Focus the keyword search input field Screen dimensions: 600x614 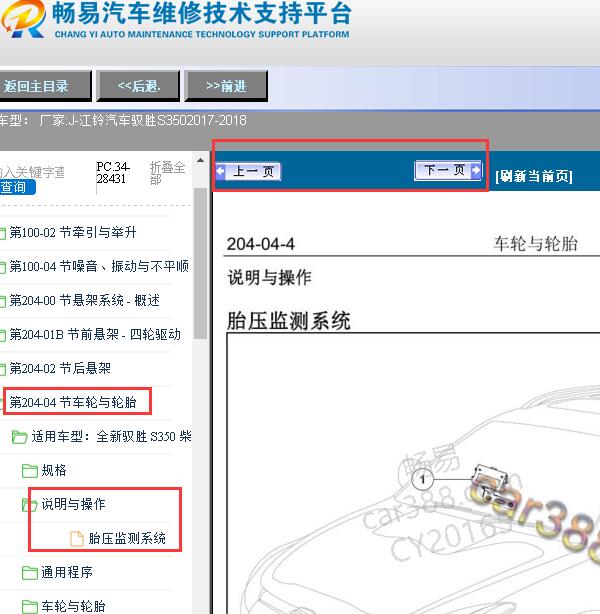click(x=32, y=172)
